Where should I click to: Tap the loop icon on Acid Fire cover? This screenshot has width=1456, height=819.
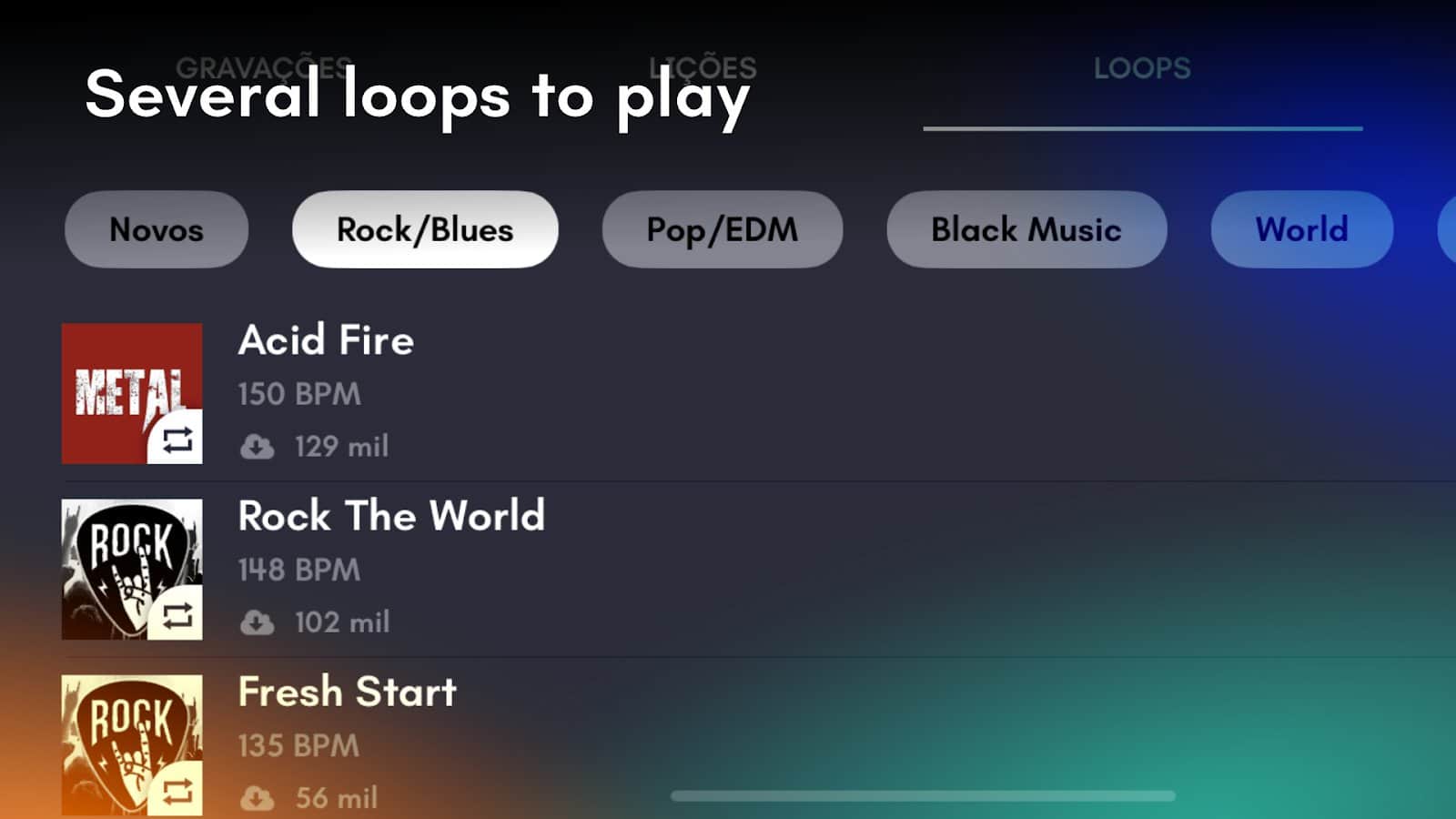(x=177, y=440)
